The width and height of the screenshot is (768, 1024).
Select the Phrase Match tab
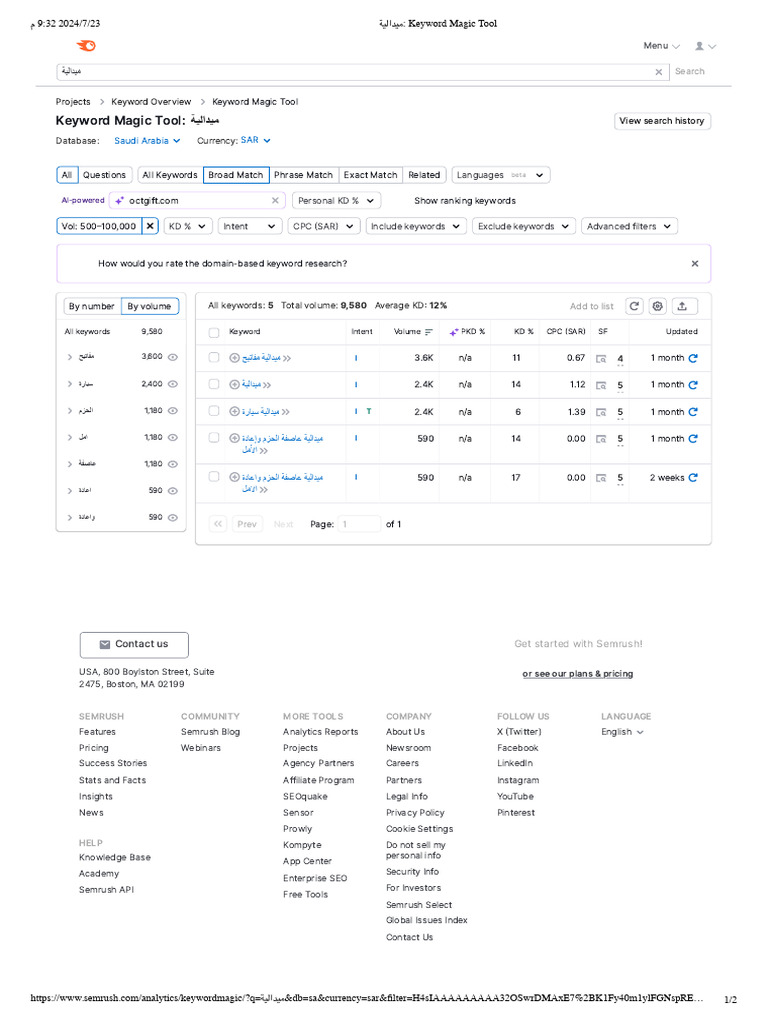(304, 175)
